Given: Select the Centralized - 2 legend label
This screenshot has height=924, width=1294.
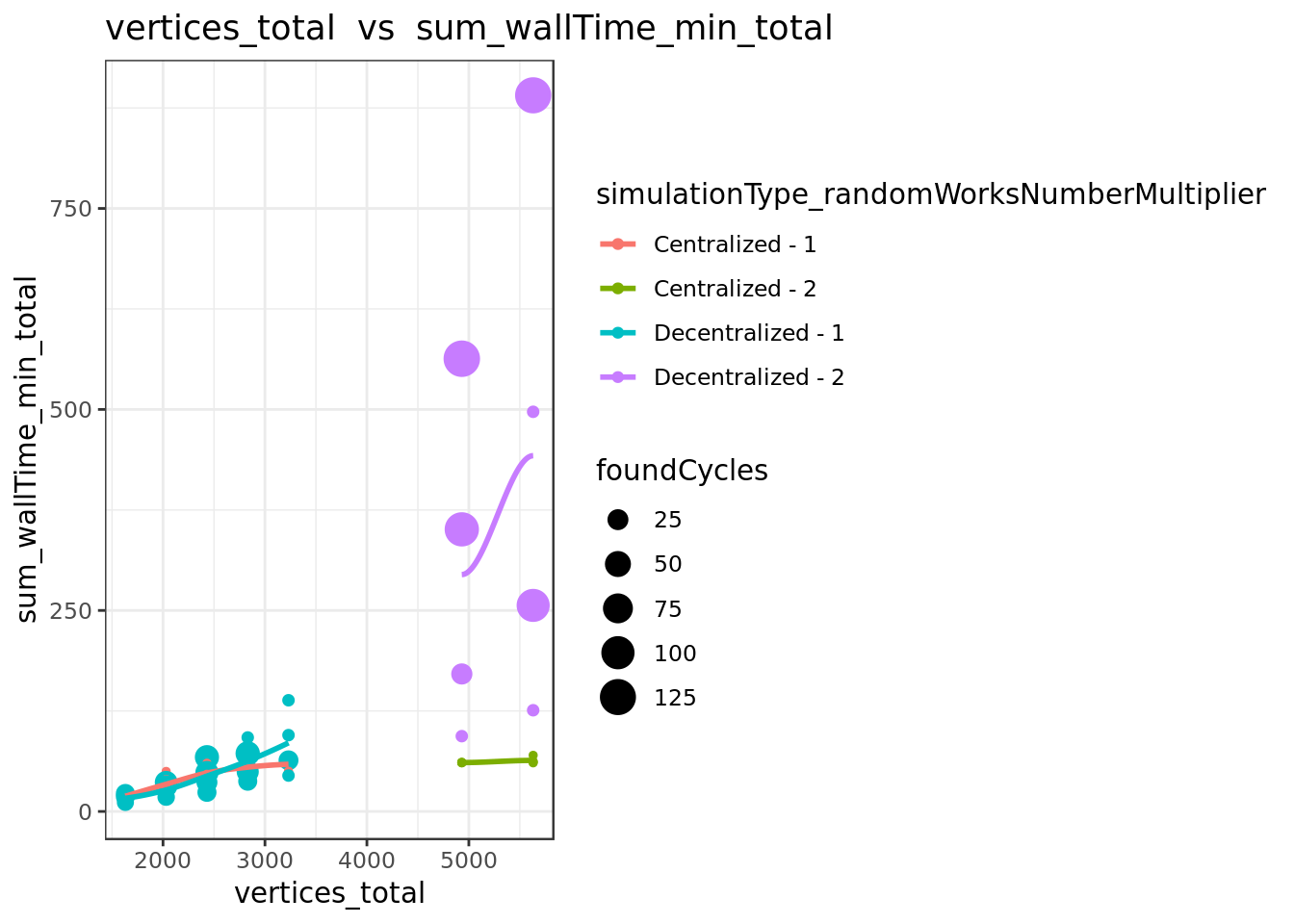Looking at the screenshot, I should tap(735, 289).
